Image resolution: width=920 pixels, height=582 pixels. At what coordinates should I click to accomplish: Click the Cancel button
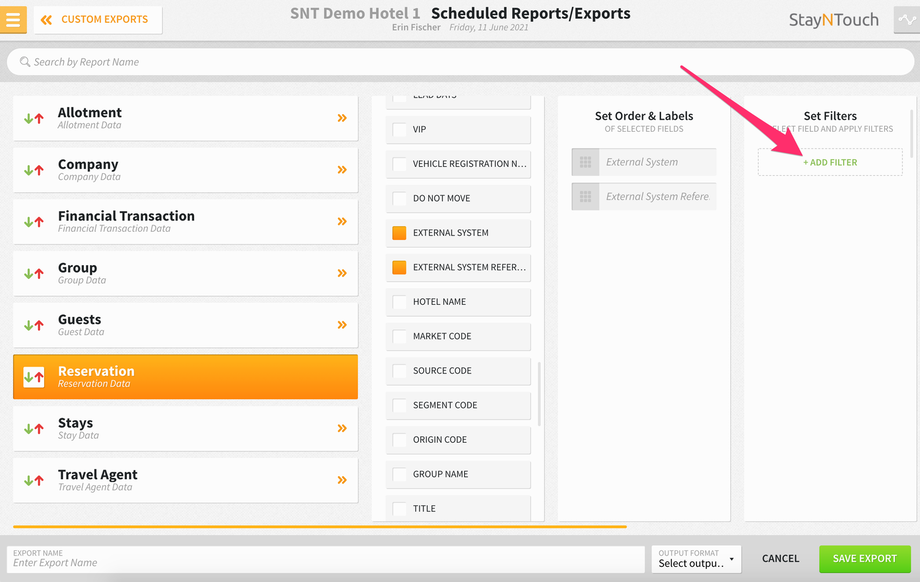pyautogui.click(x=780, y=559)
